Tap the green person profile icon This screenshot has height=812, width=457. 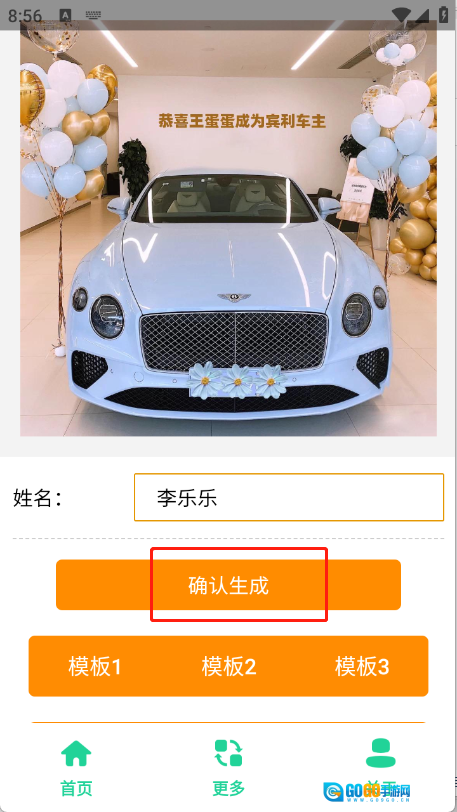pyautogui.click(x=380, y=752)
